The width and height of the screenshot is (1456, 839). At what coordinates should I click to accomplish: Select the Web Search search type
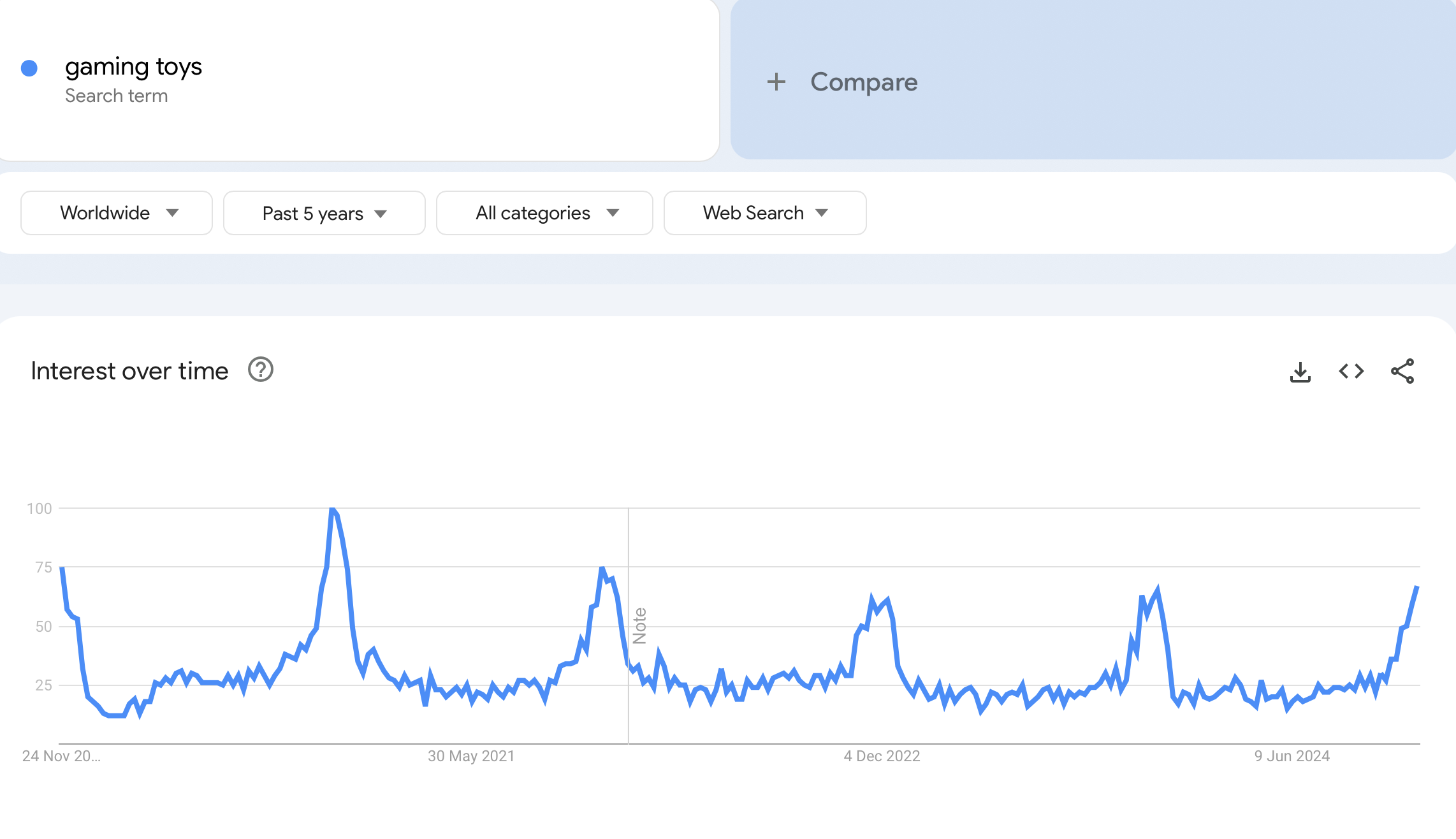coord(764,213)
